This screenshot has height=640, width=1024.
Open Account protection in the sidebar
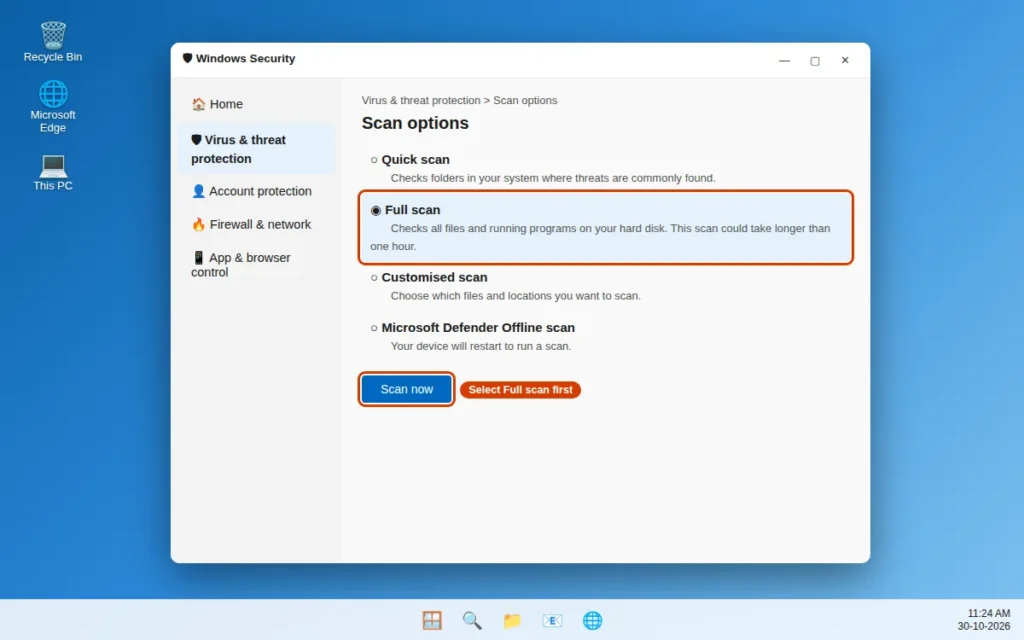pos(256,191)
